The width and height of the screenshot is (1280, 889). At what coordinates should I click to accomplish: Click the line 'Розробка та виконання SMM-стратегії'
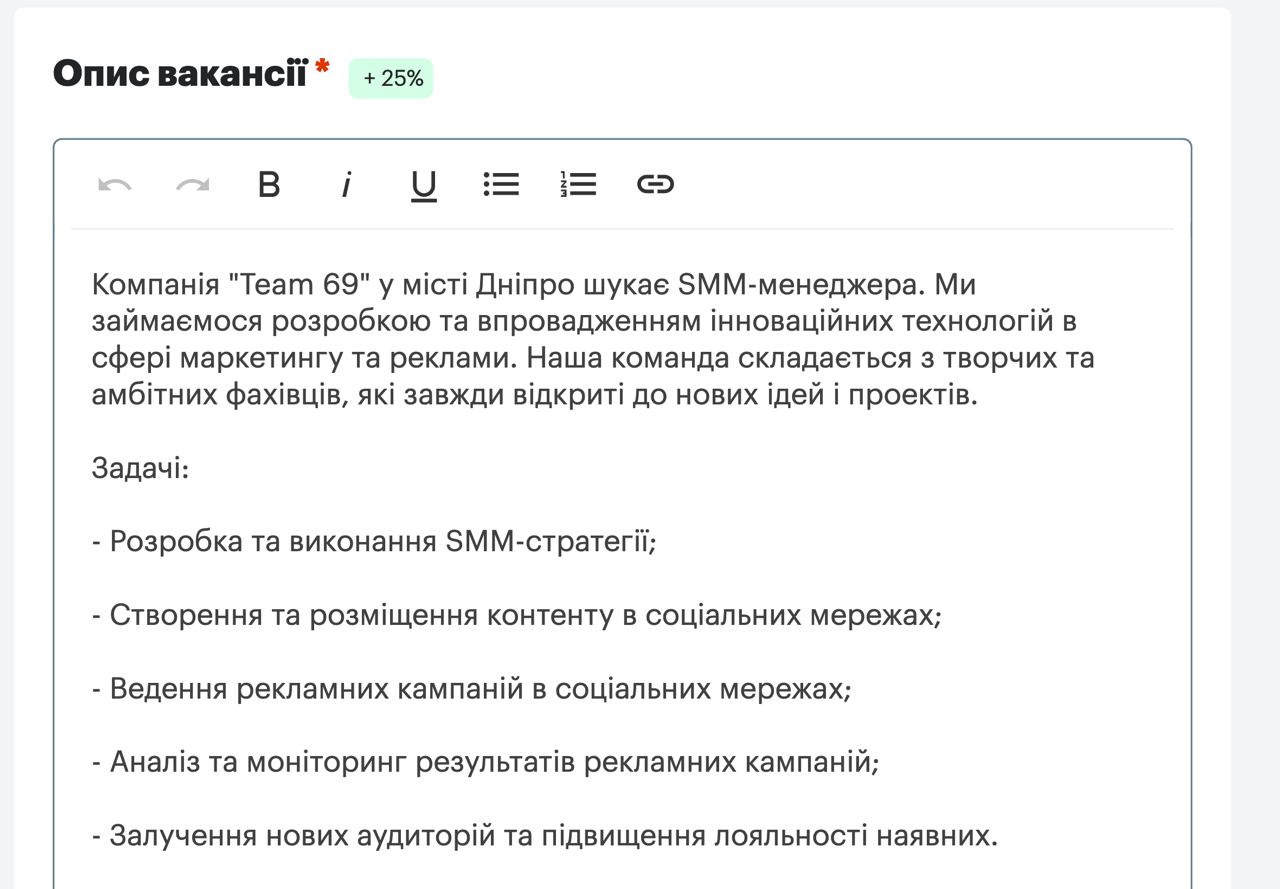pos(374,542)
